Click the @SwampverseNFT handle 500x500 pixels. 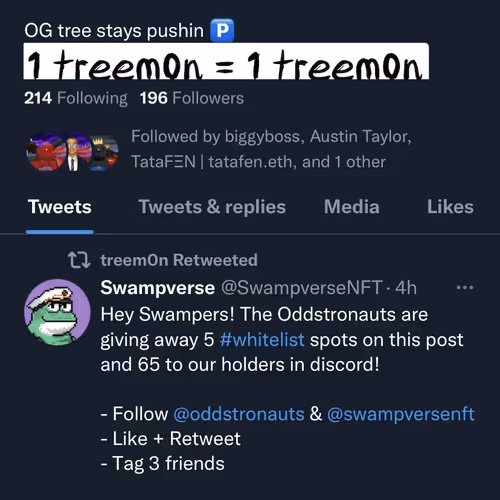(x=302, y=288)
